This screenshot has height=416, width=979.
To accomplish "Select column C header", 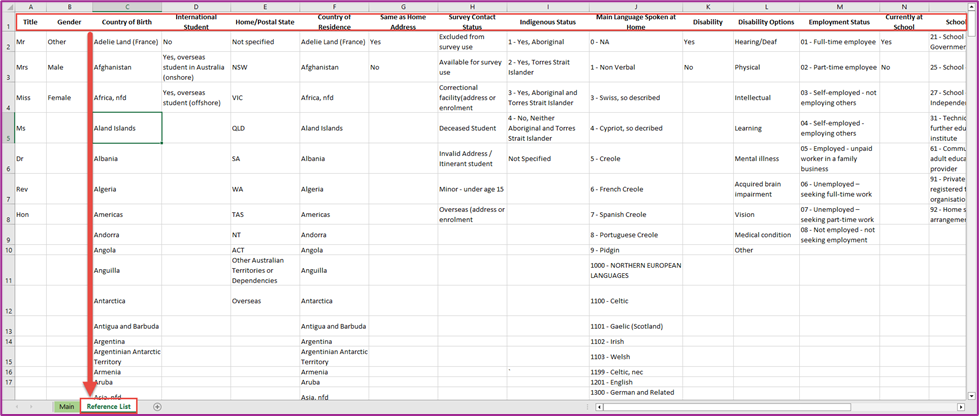I will point(127,6).
